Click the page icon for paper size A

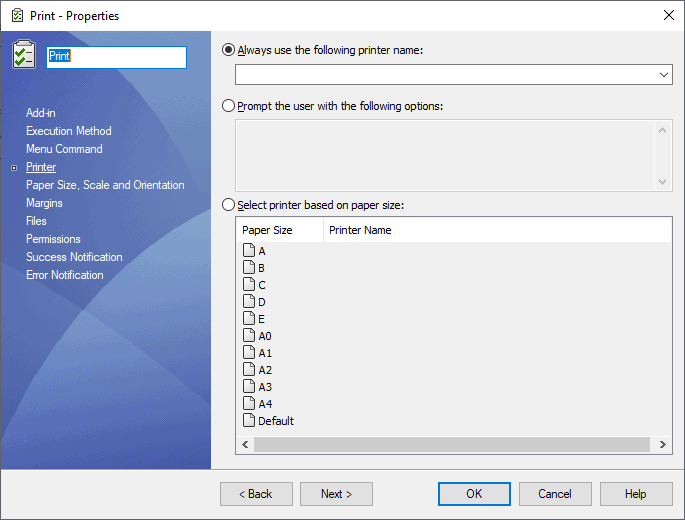click(x=249, y=250)
